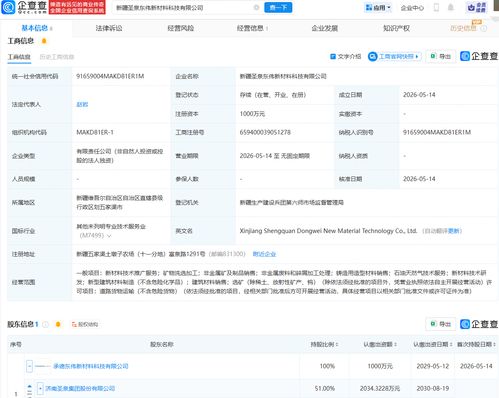Select organization code MAKD81ER-1
Image resolution: width=499 pixels, height=398 pixels.
tap(95, 132)
